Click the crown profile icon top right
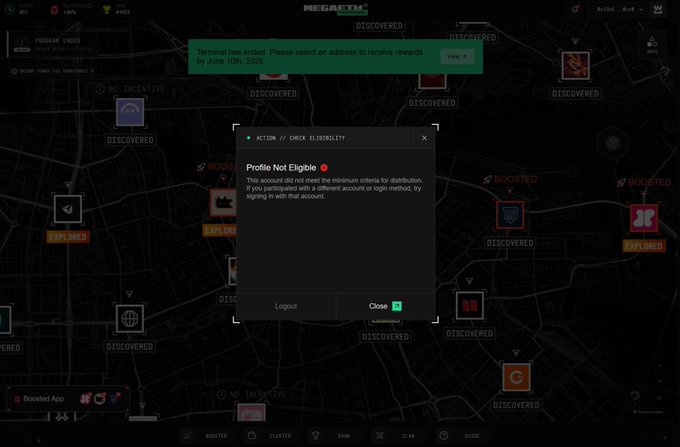This screenshot has height=447, width=680. coord(658,10)
